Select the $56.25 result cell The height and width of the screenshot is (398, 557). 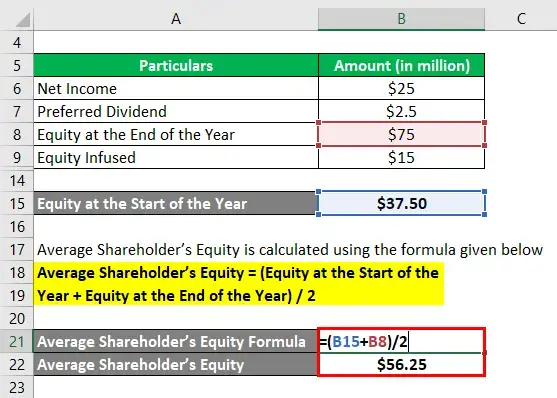pos(401,365)
